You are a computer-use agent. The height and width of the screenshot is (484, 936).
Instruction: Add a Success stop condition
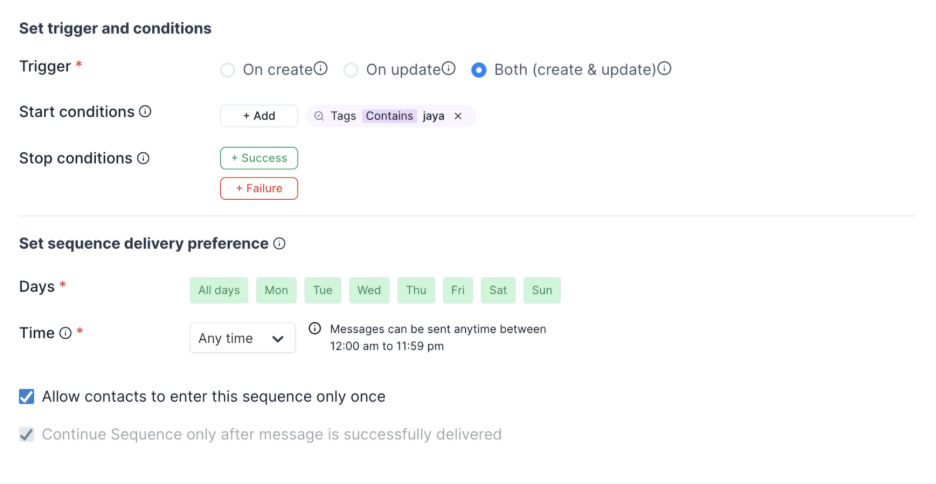pos(259,158)
